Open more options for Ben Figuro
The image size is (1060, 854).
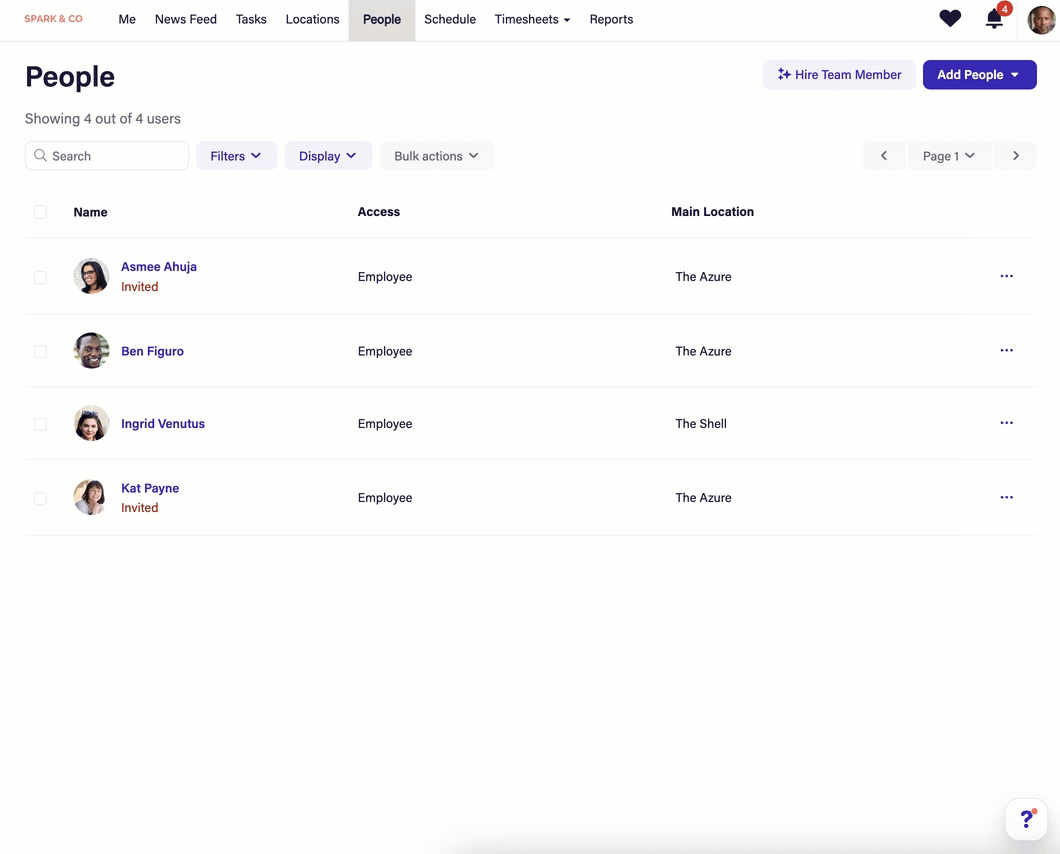(1006, 351)
